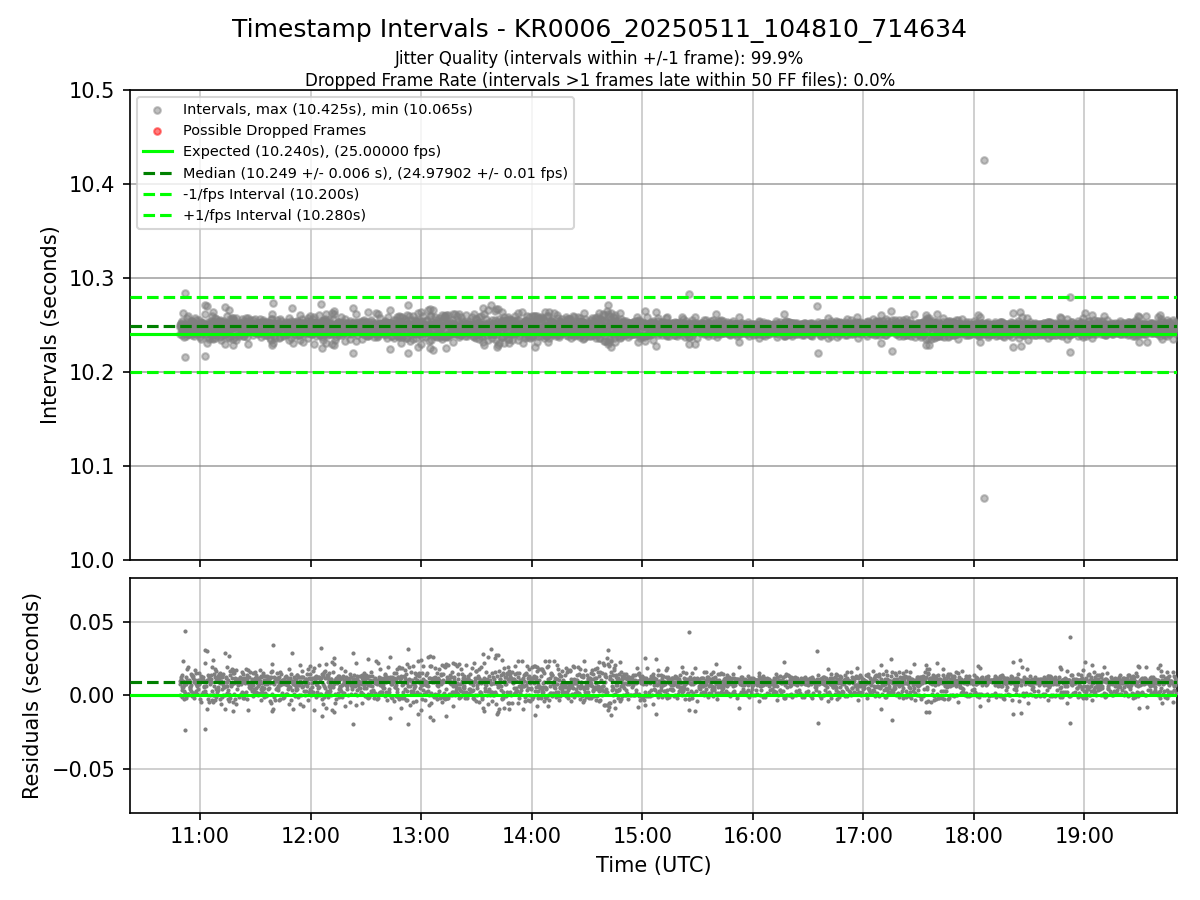Click the minimum outlier point near 10.065s at 18:00
This screenshot has width=1200, height=900.
pos(984,498)
